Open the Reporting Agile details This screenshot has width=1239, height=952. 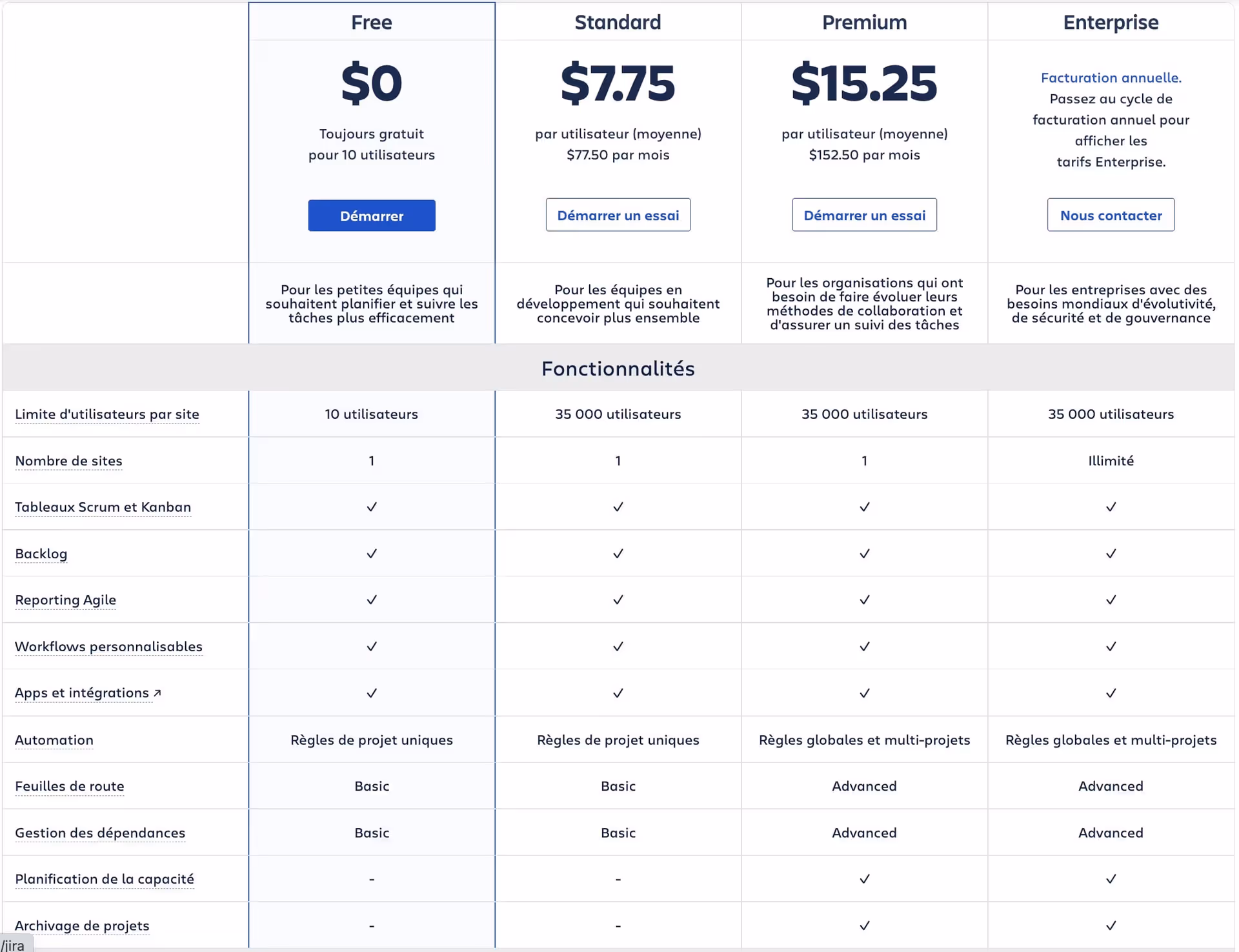[65, 600]
